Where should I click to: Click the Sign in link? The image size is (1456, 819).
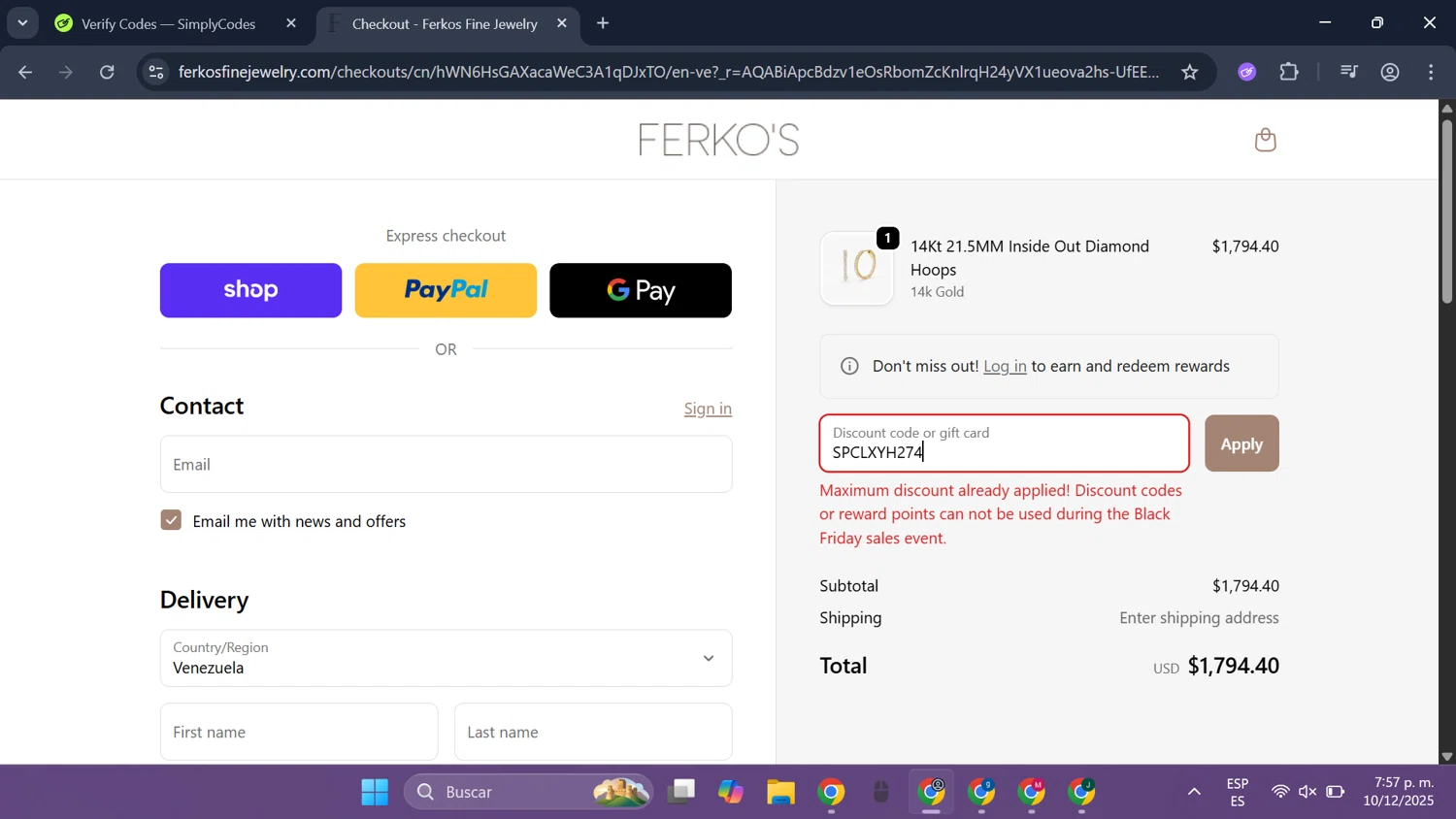point(708,409)
